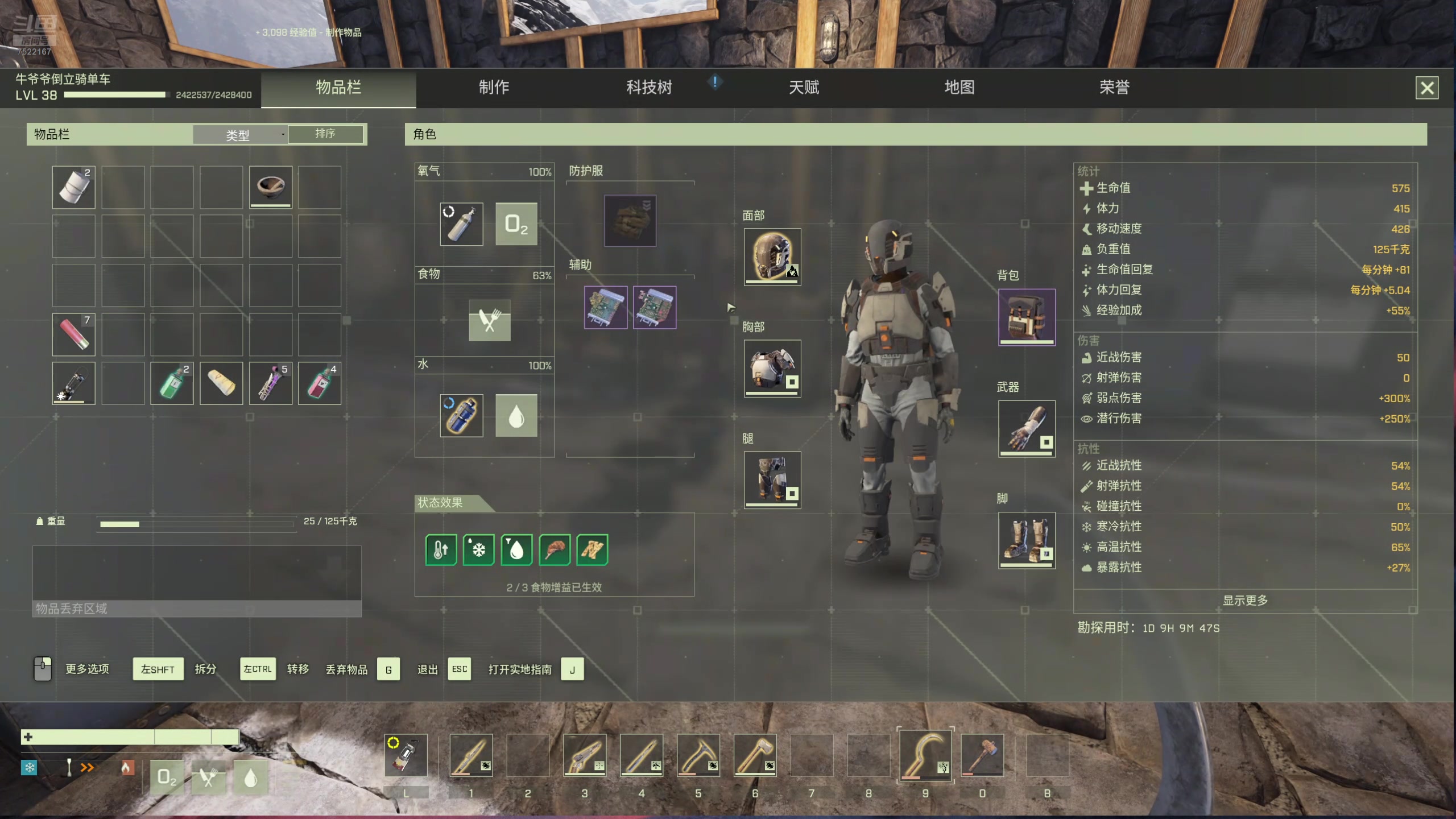Image resolution: width=1456 pixels, height=819 pixels.
Task: Select the 武器 arm weapon slot
Action: click(1027, 429)
